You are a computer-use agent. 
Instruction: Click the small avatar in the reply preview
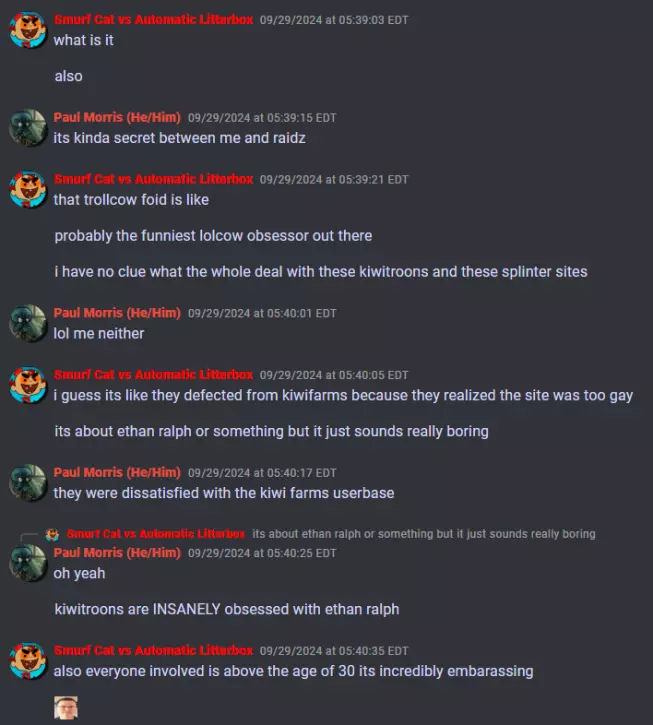coord(52,535)
